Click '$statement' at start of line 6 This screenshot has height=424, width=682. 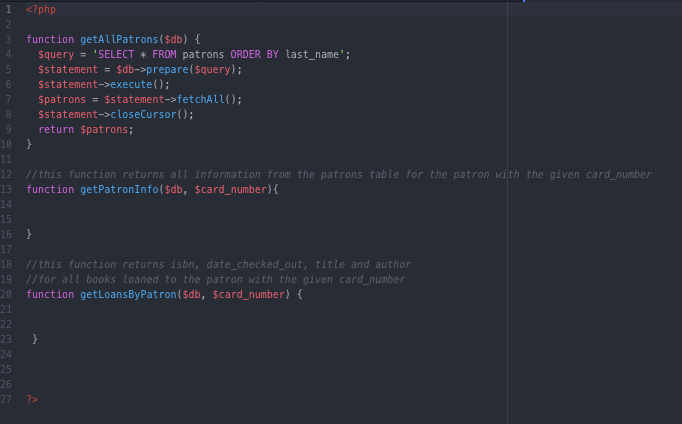[x=68, y=84]
